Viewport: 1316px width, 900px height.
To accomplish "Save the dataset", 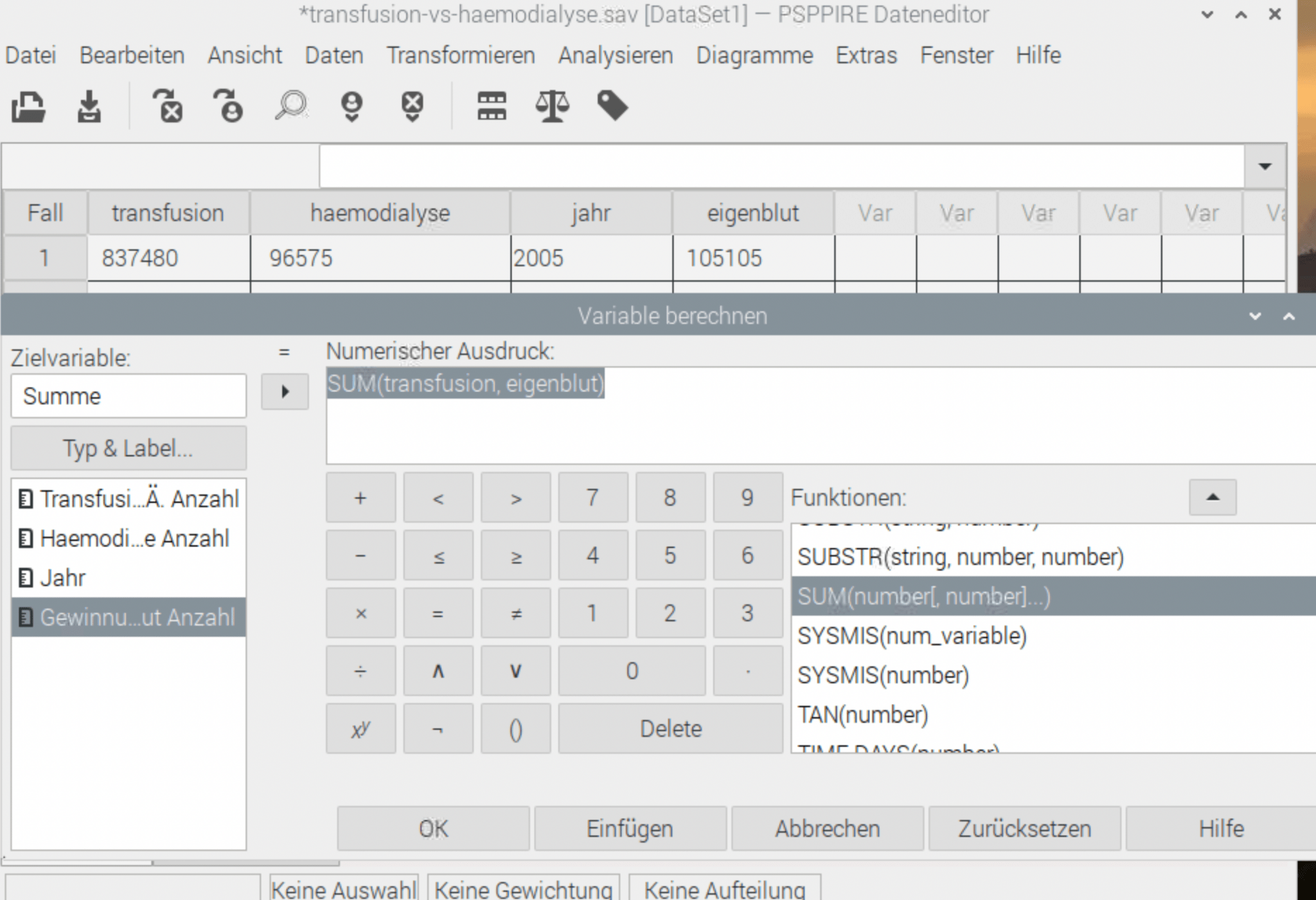I will coord(88,106).
